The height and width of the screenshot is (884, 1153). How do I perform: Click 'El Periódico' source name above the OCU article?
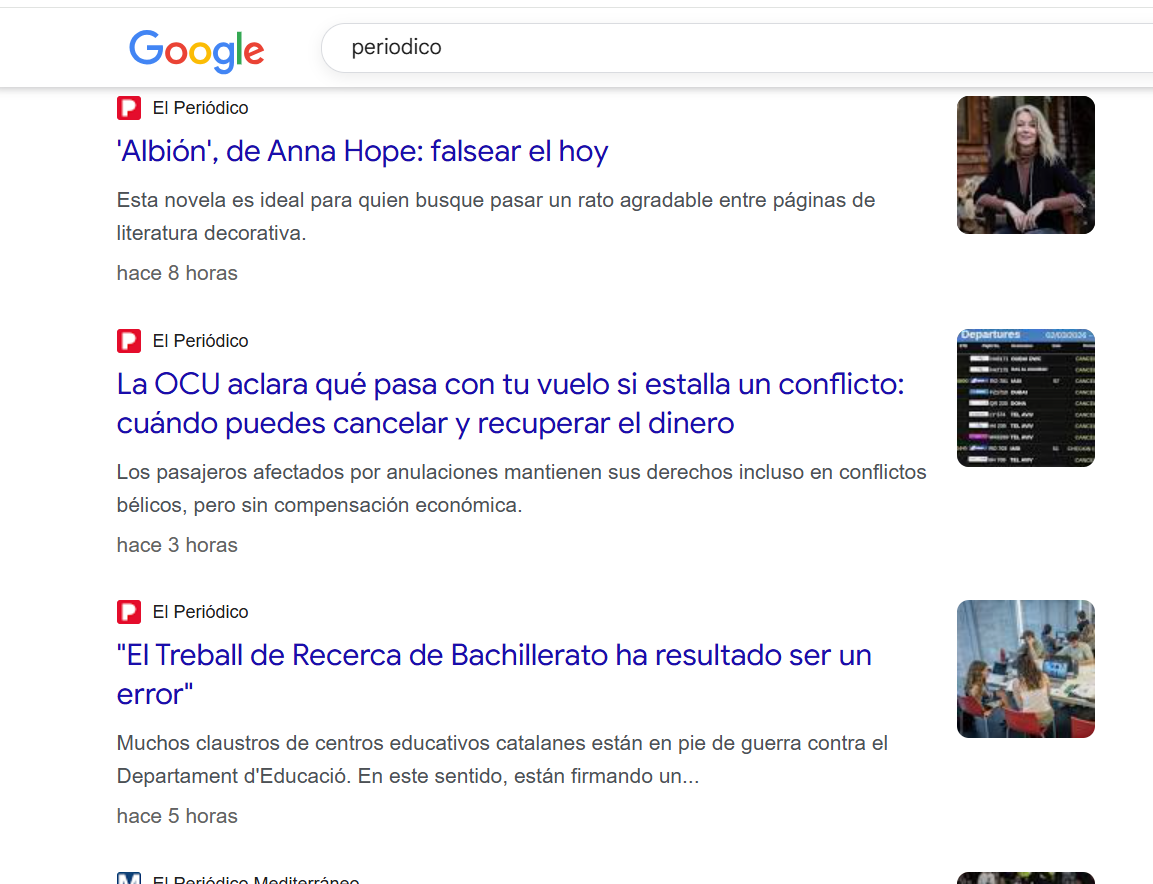(201, 341)
